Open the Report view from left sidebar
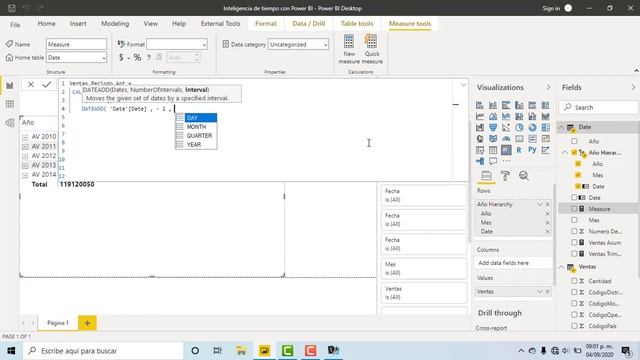The width and height of the screenshot is (640, 360). pos(10,85)
